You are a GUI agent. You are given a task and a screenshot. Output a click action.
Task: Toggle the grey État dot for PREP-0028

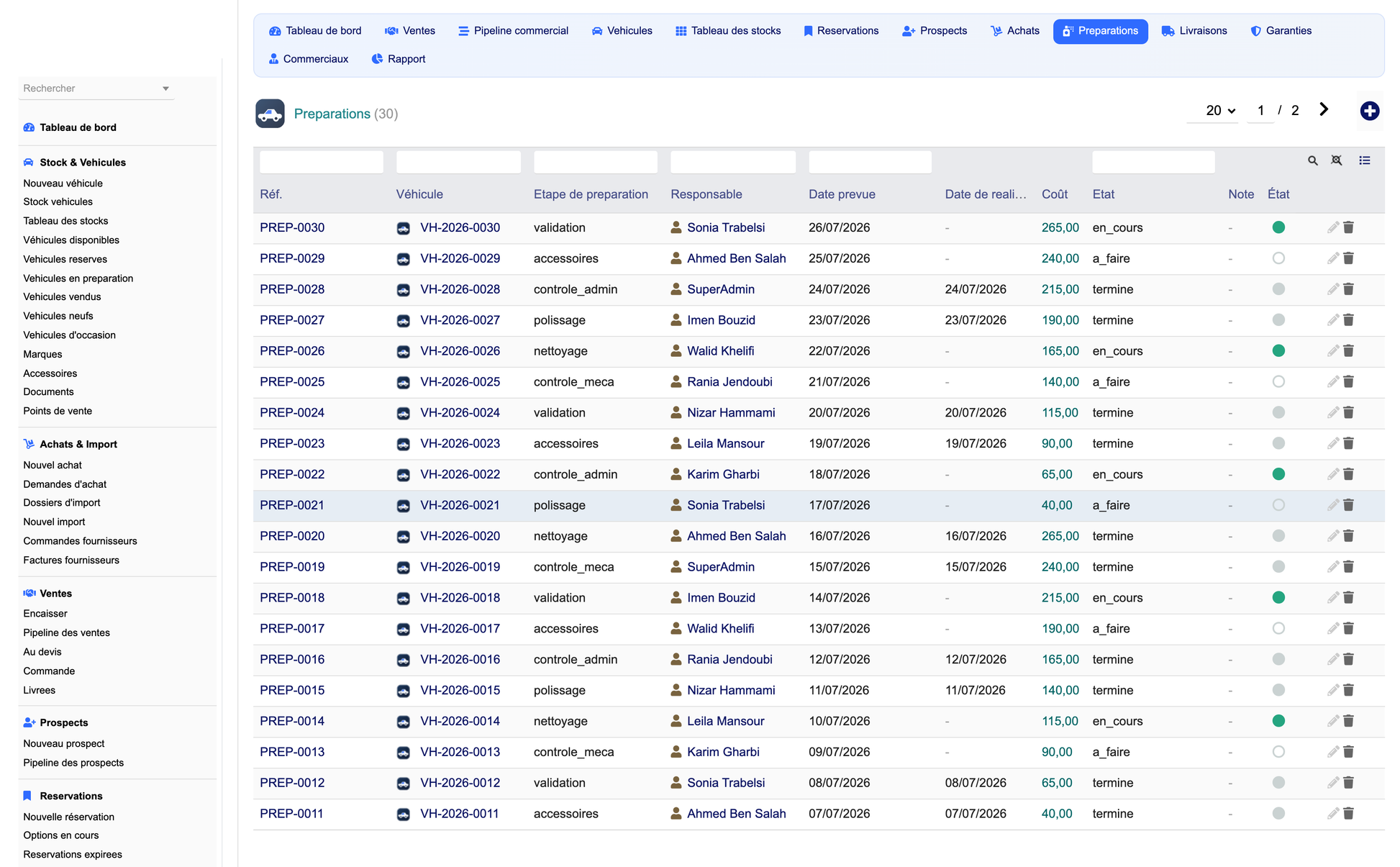click(x=1278, y=289)
